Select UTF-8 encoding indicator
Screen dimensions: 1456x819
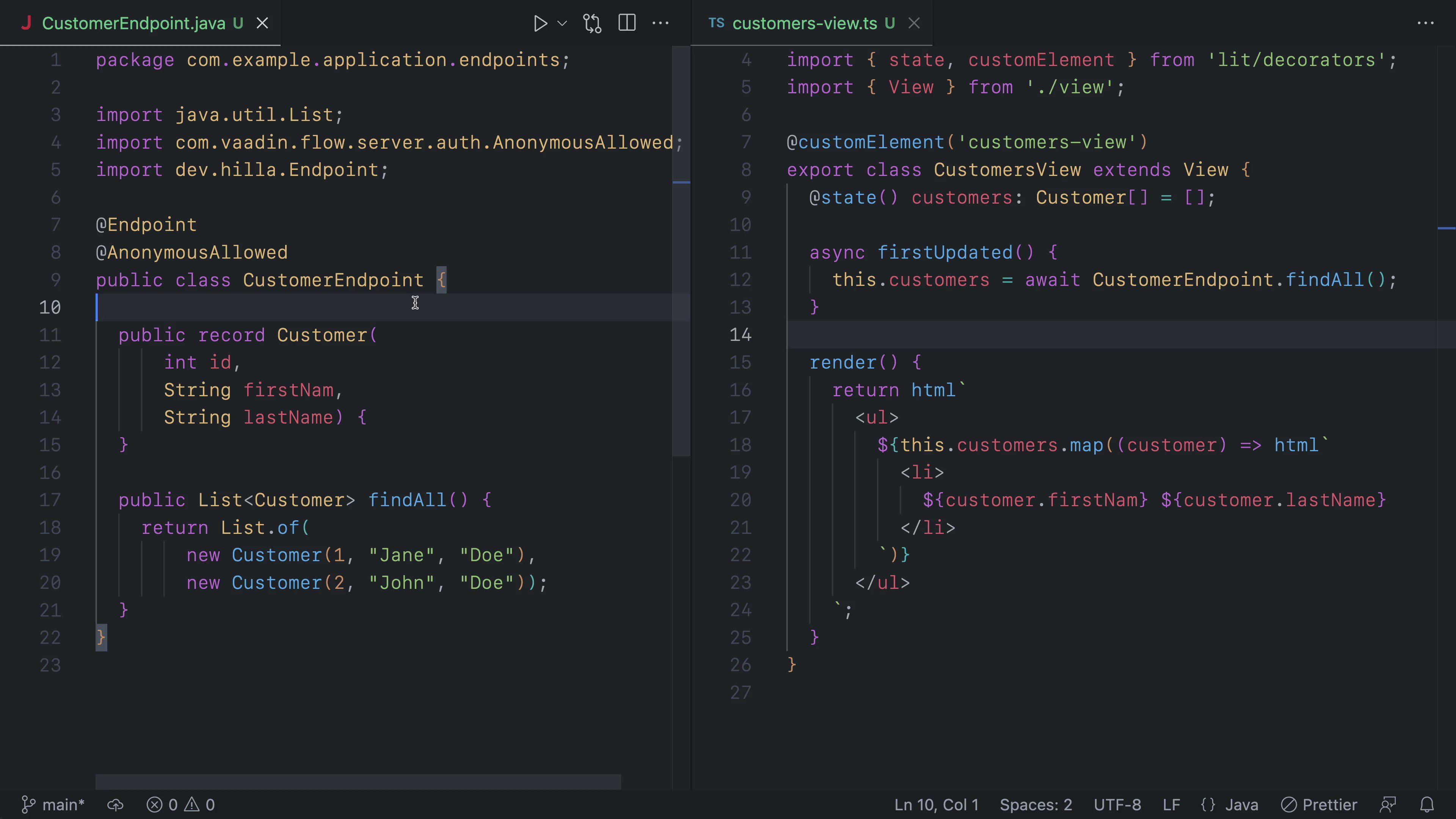click(x=1117, y=804)
